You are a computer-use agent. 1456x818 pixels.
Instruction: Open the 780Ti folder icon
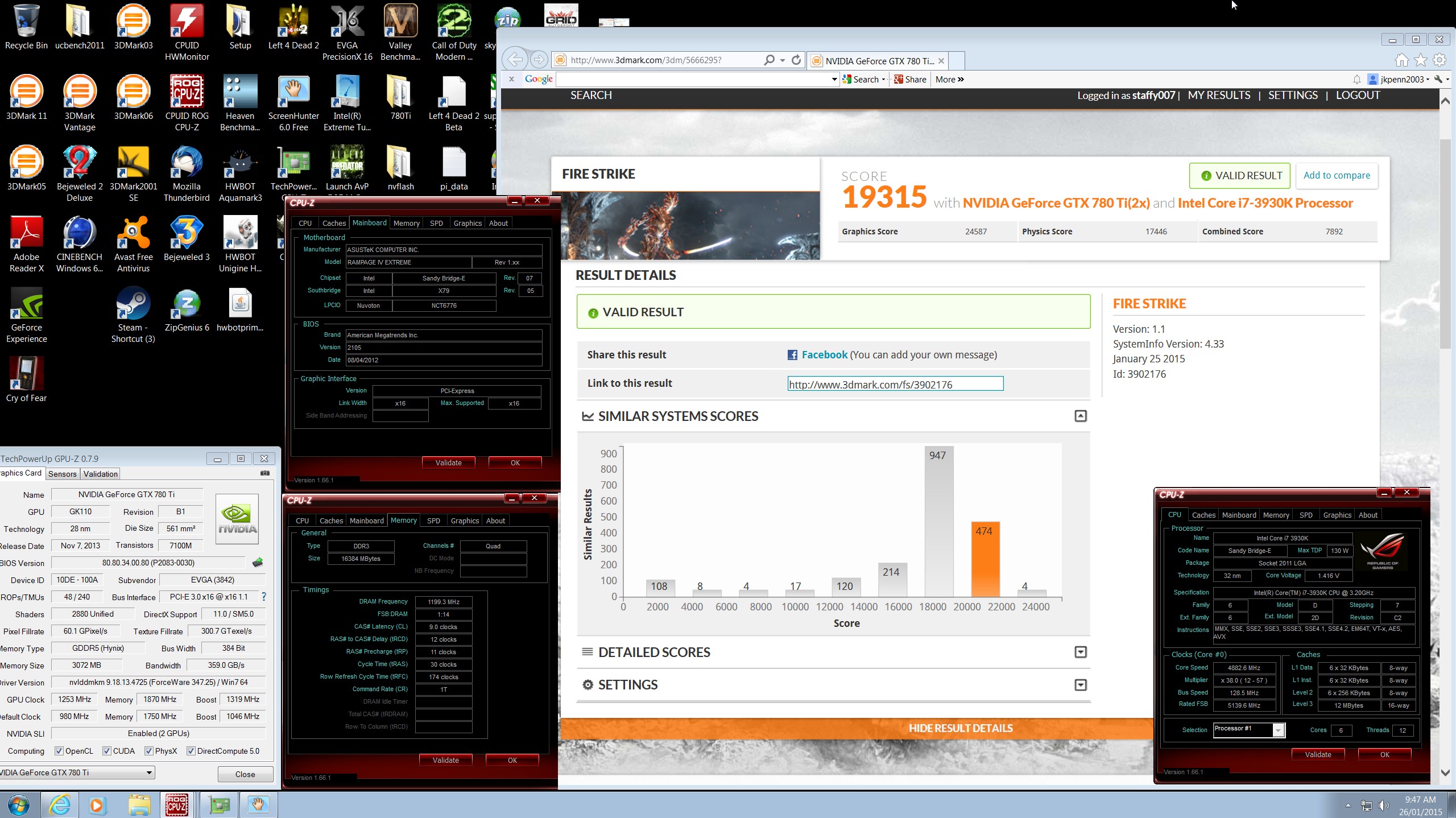400,98
